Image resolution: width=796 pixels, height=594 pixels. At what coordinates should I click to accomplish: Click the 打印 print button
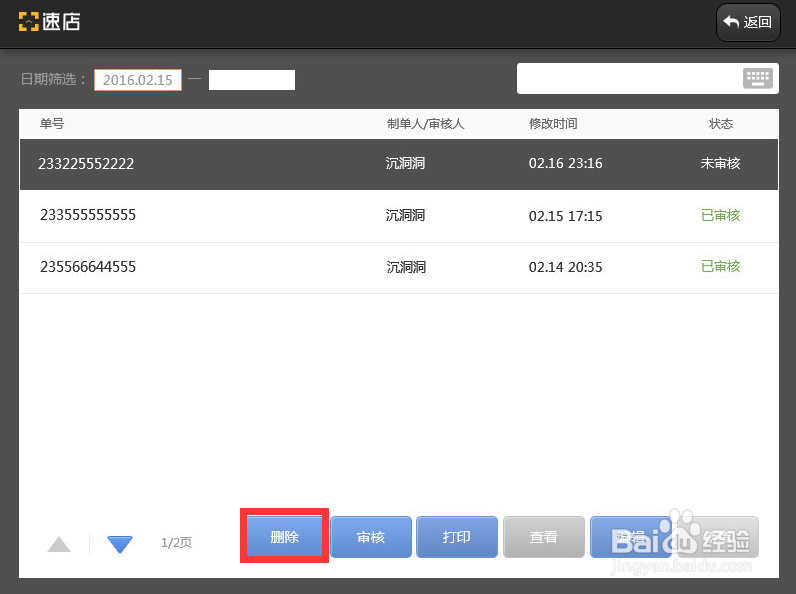(457, 537)
